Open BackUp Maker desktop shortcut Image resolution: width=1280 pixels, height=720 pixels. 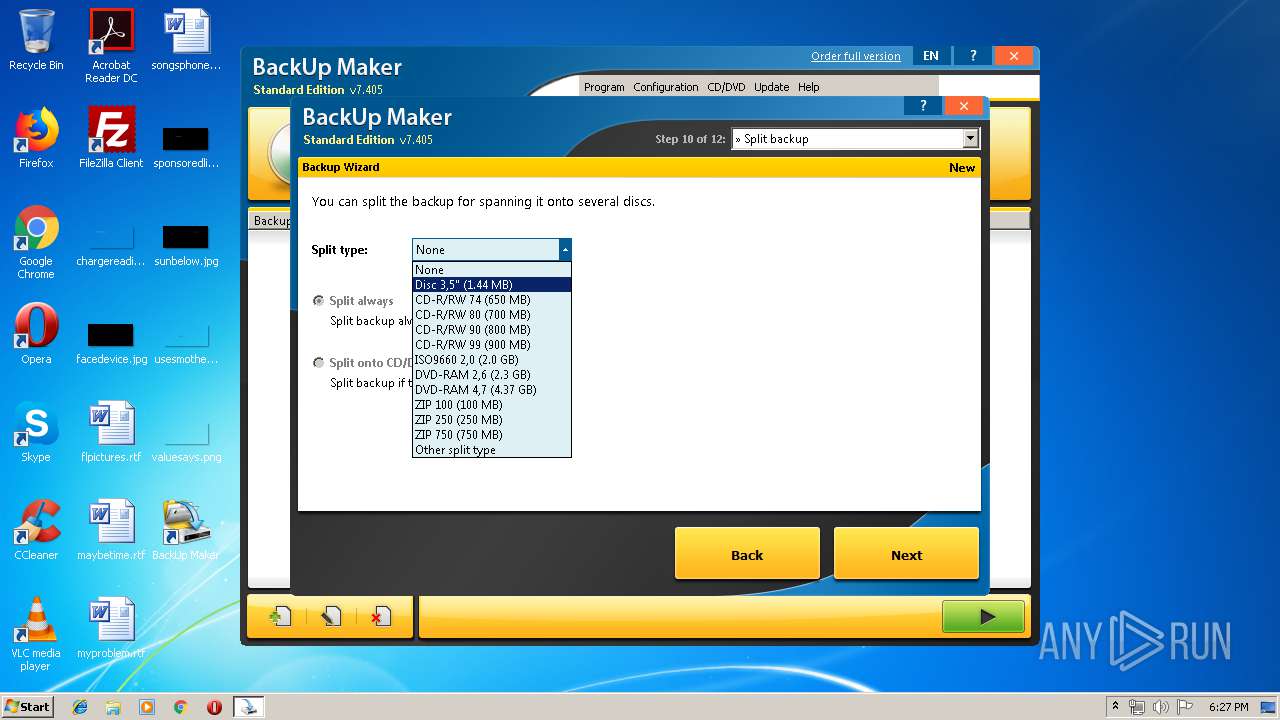pos(186,531)
